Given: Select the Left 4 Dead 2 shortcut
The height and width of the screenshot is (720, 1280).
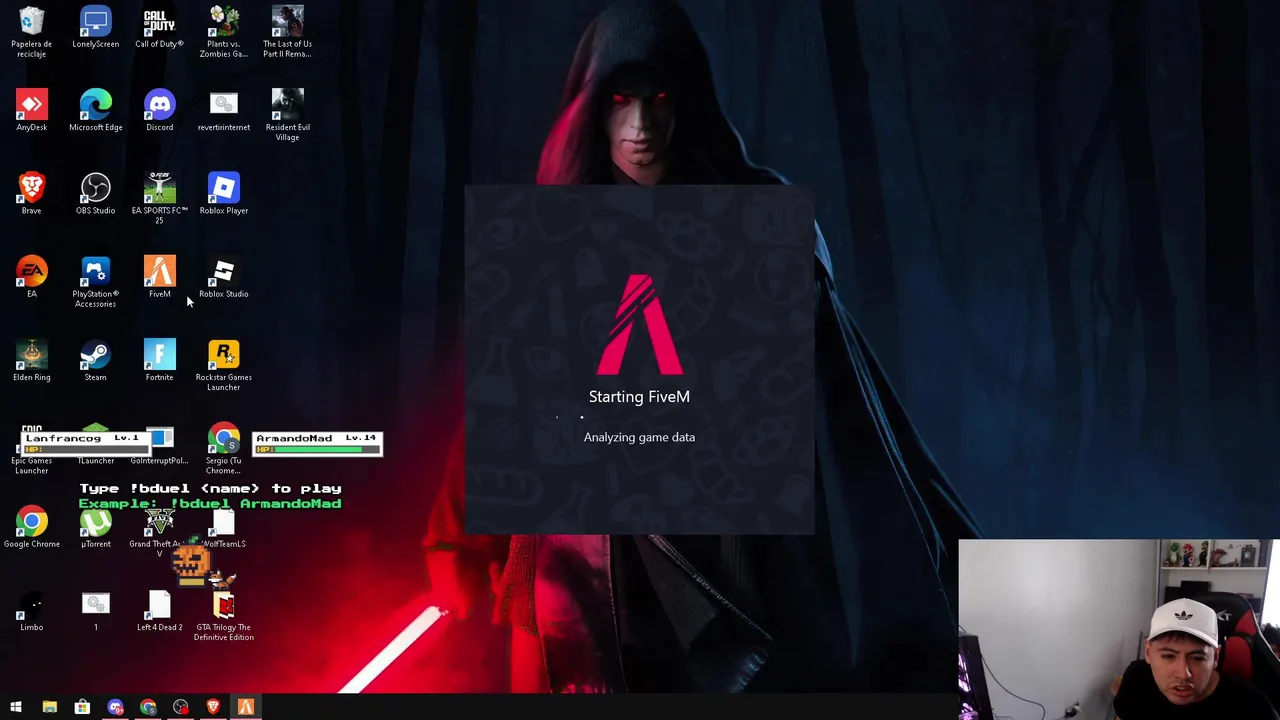Looking at the screenshot, I should pyautogui.click(x=159, y=610).
